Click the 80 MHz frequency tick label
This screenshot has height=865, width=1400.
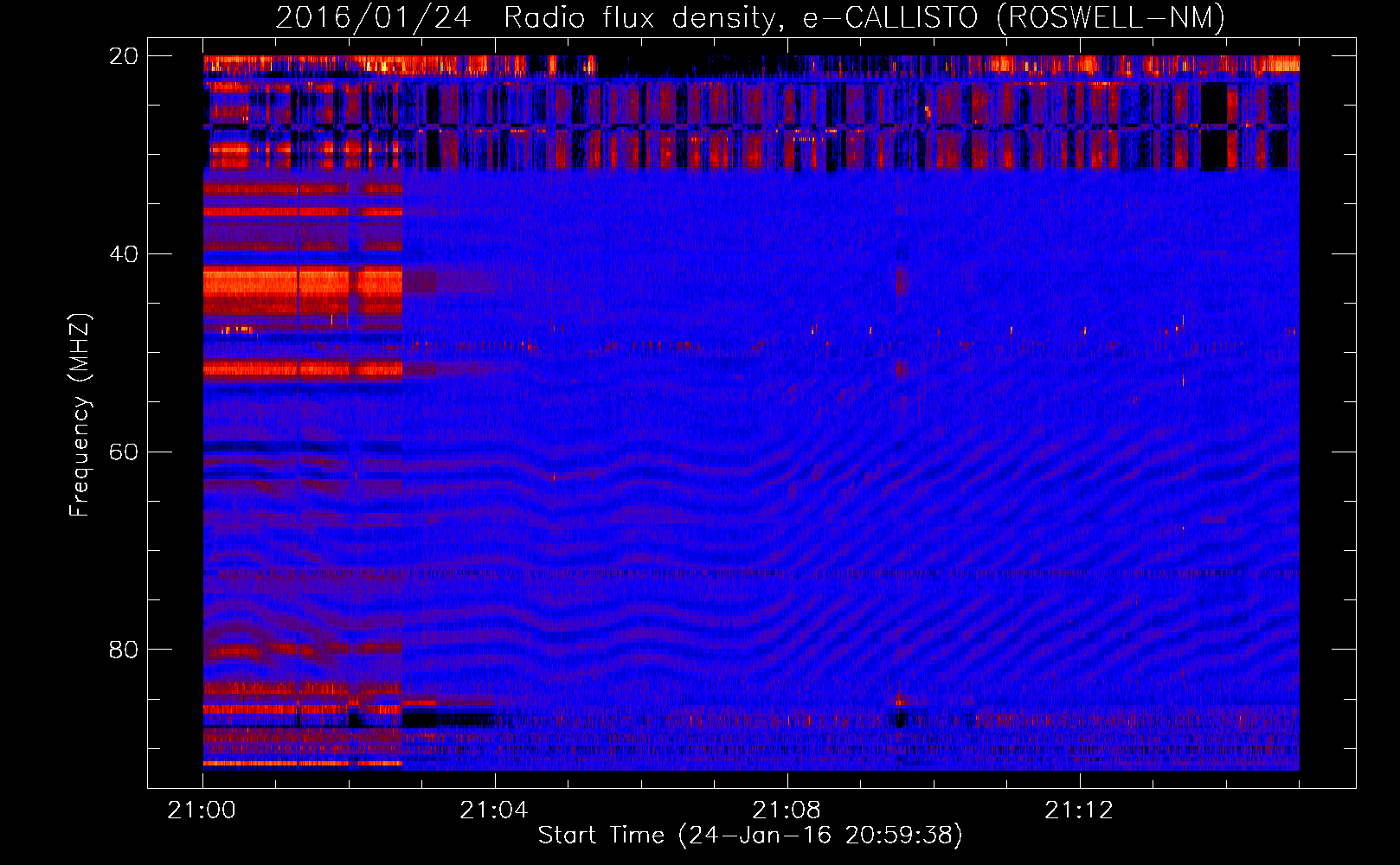coord(124,650)
